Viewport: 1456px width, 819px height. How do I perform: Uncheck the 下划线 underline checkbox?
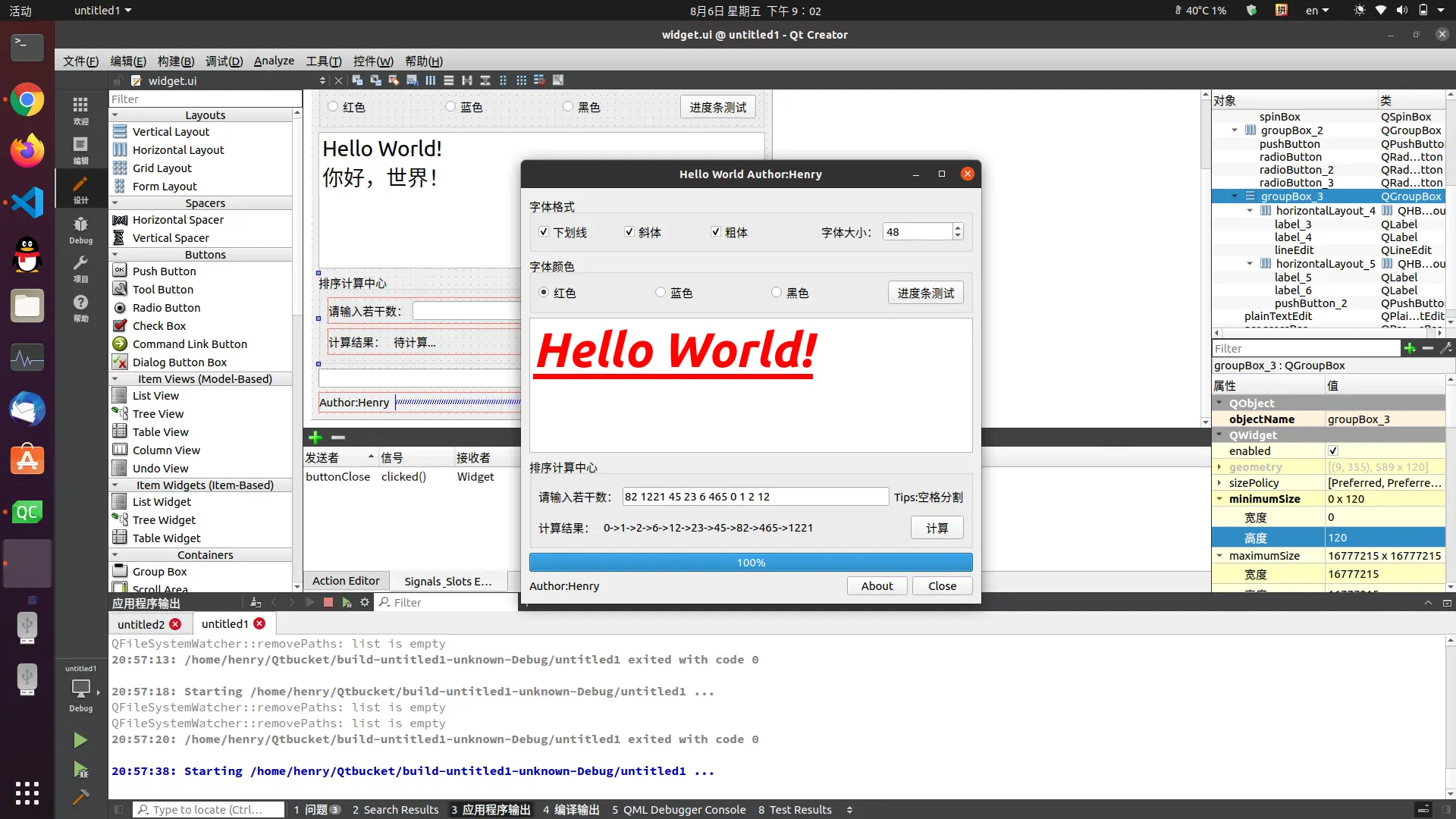pyautogui.click(x=544, y=232)
